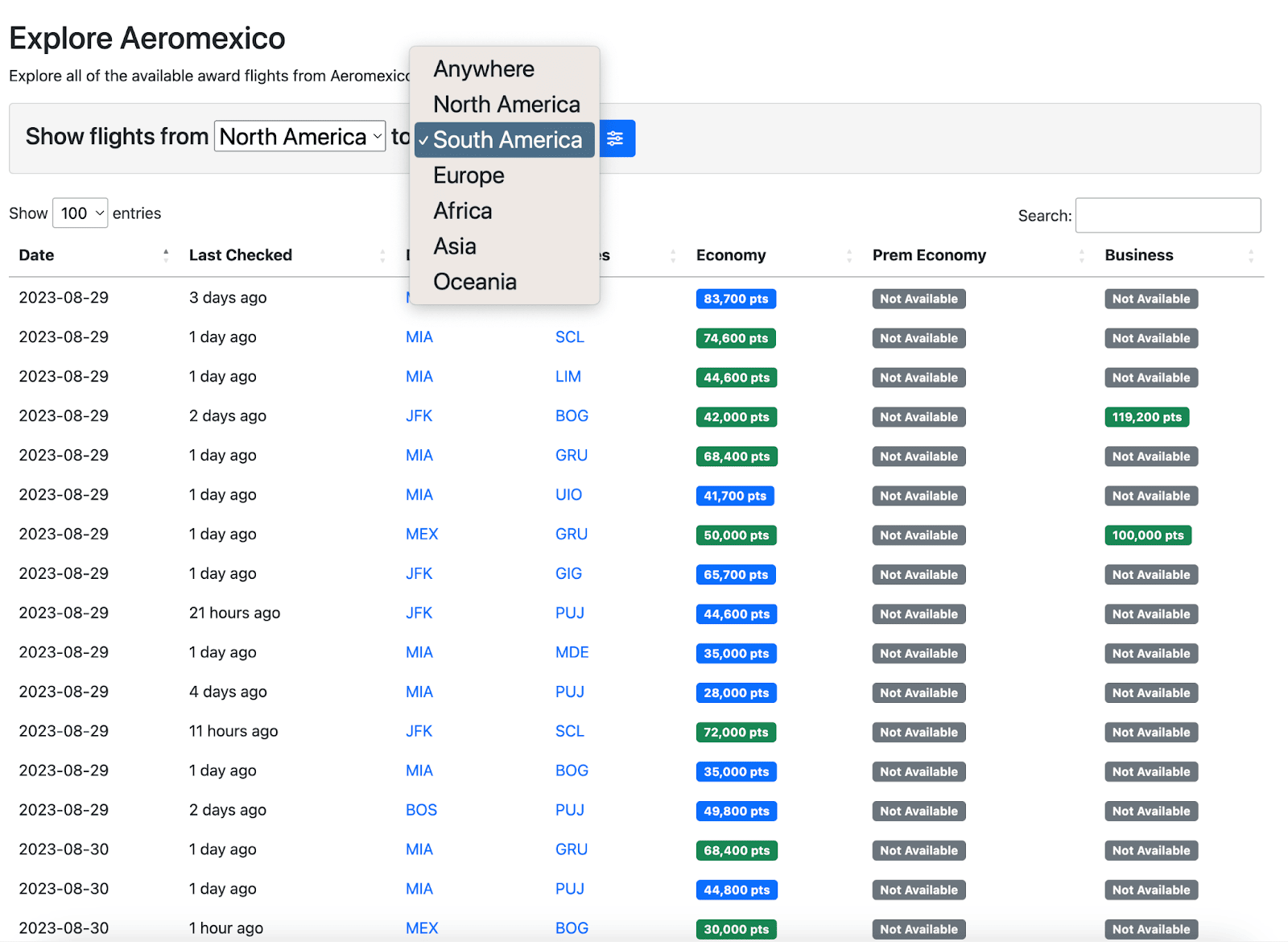
Task: Open the LIM destination link
Action: tap(568, 377)
